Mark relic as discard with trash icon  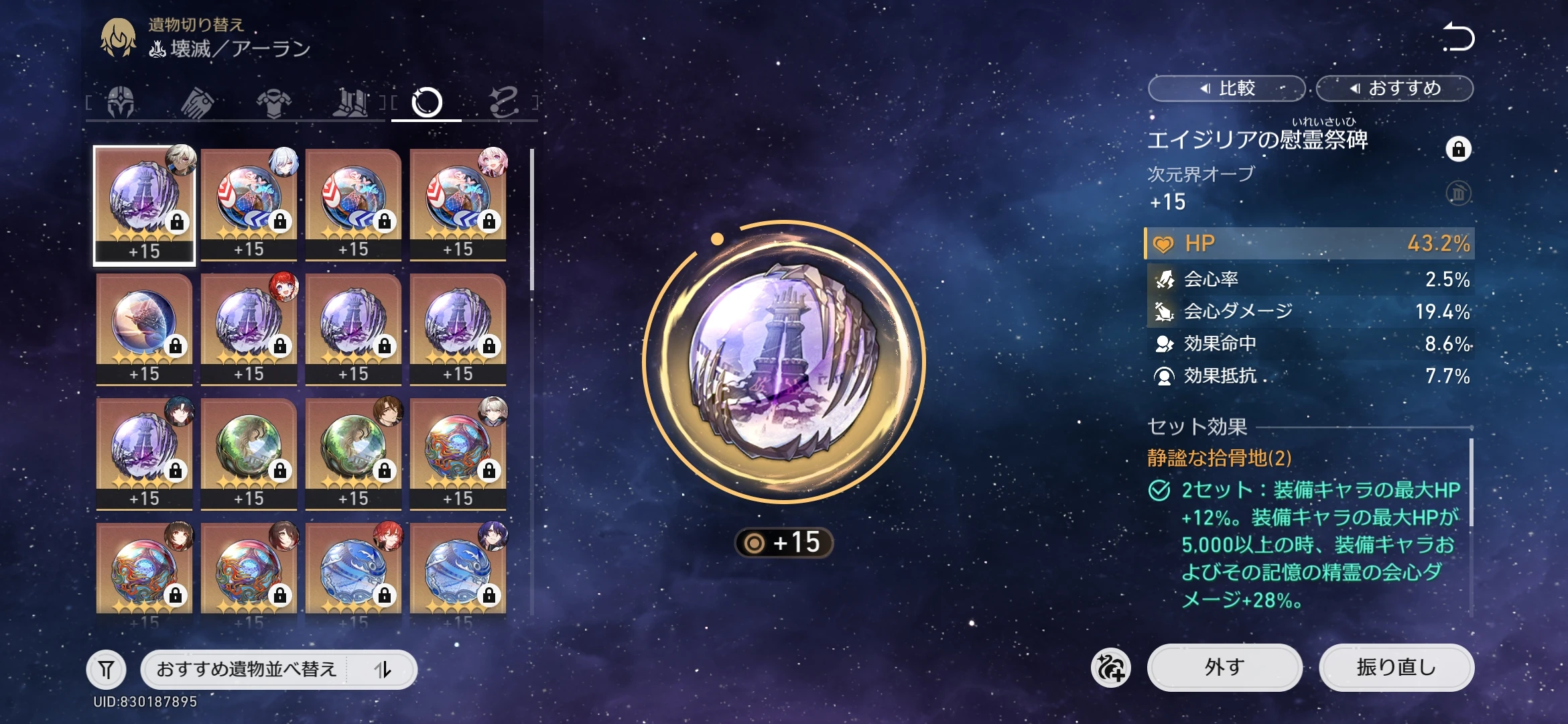[x=1458, y=193]
